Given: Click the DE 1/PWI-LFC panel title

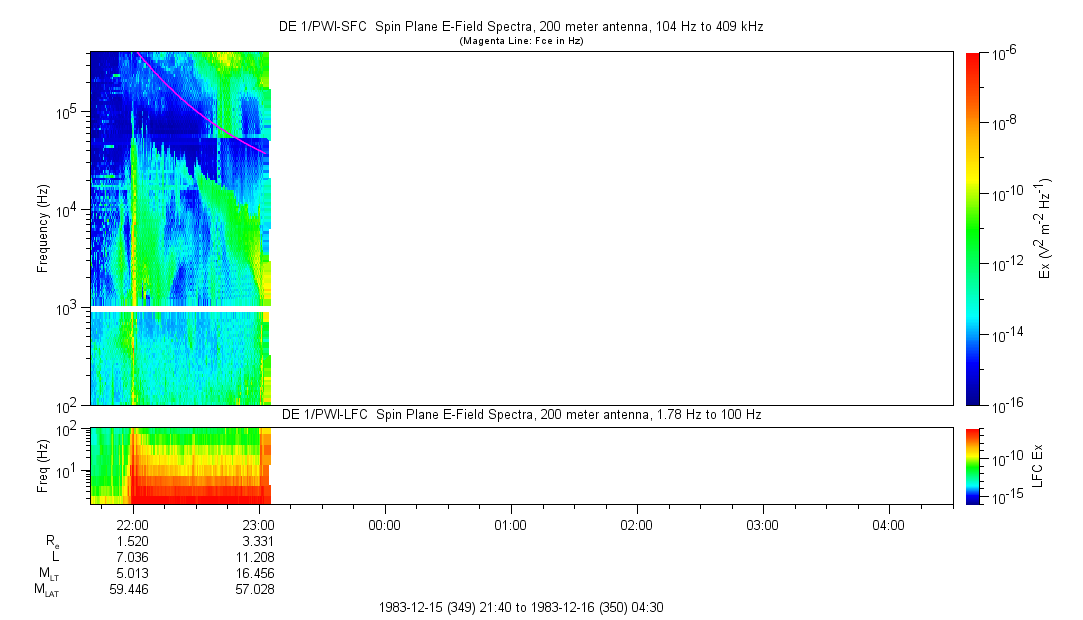Looking at the screenshot, I should [x=522, y=414].
